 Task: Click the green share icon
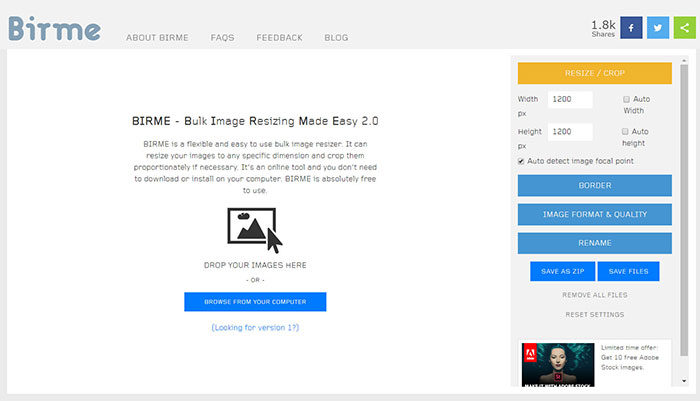click(684, 28)
